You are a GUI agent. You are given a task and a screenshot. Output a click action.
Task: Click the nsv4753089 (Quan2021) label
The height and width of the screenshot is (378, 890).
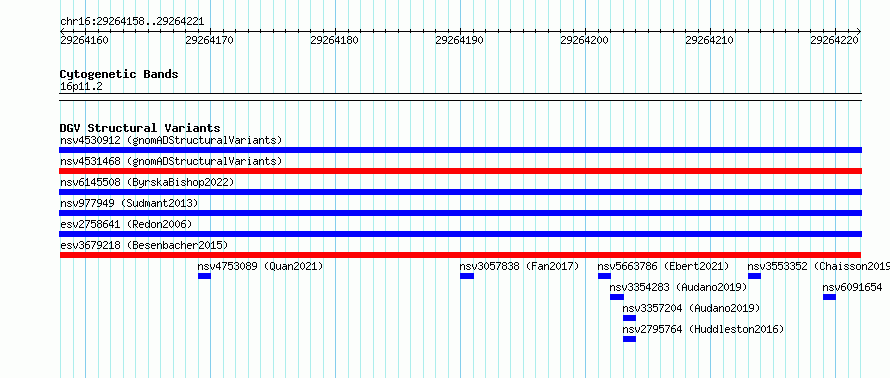[x=261, y=266]
